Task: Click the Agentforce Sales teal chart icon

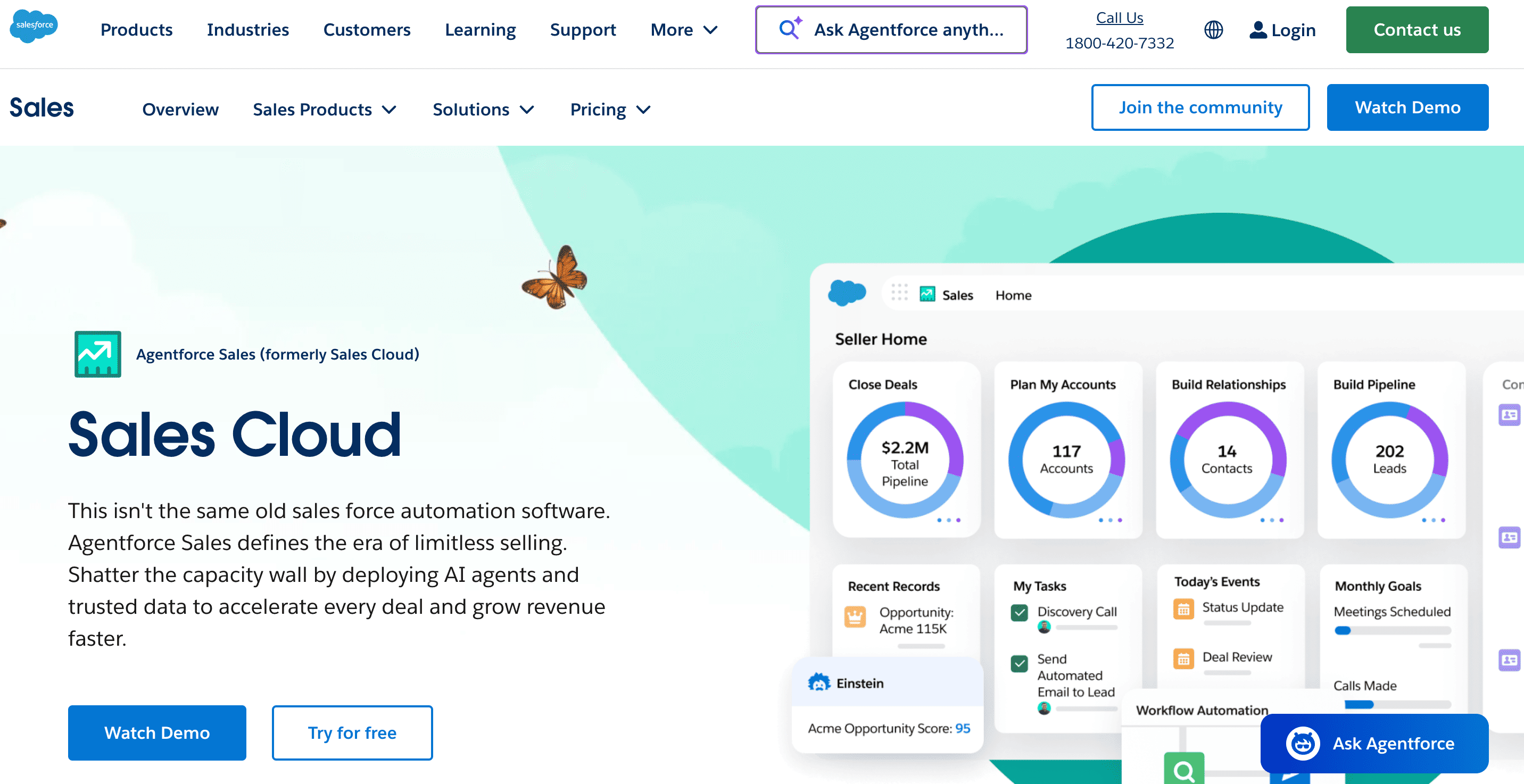Action: pyautogui.click(x=97, y=354)
